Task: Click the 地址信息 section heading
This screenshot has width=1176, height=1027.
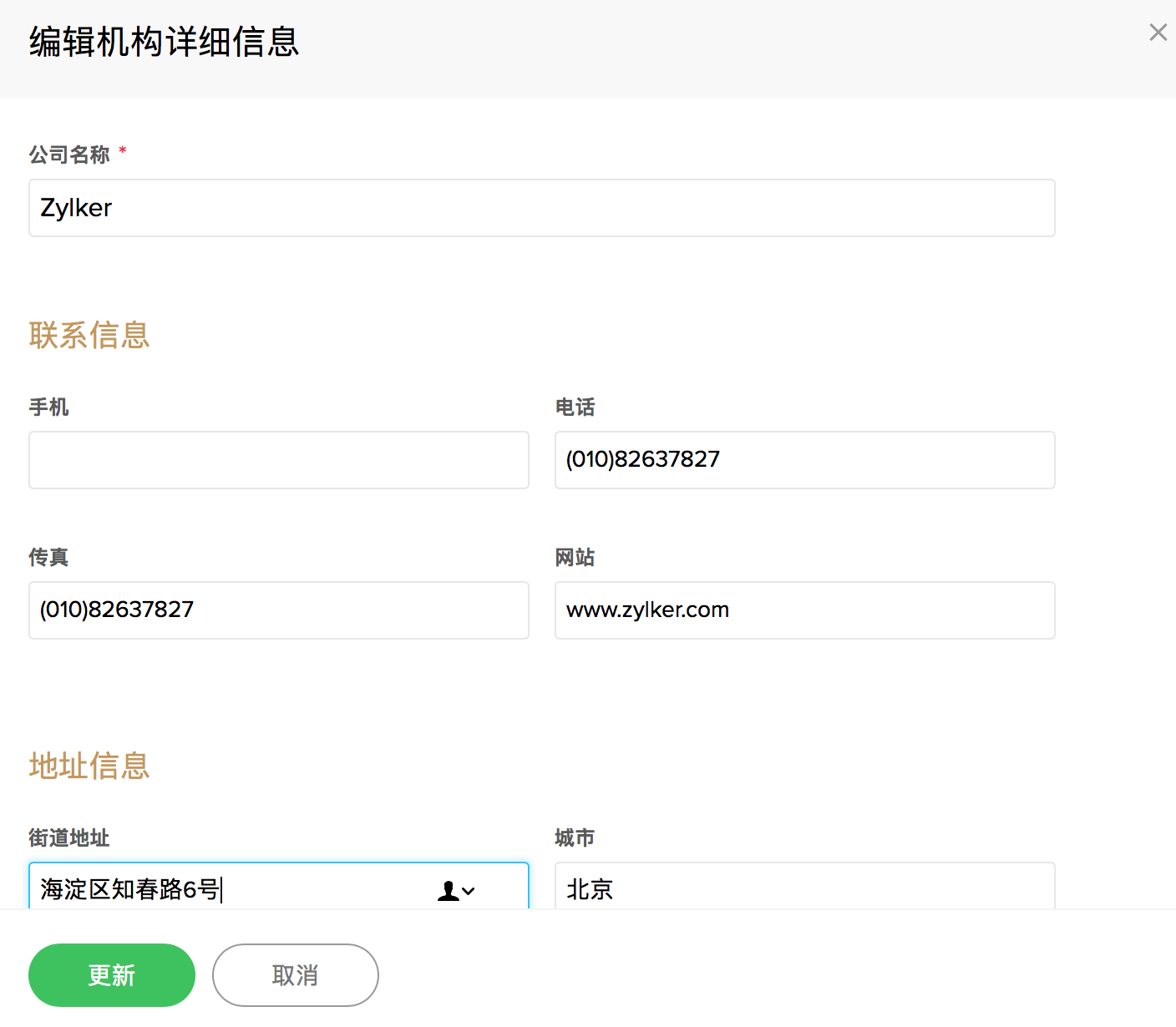Action: 89,766
